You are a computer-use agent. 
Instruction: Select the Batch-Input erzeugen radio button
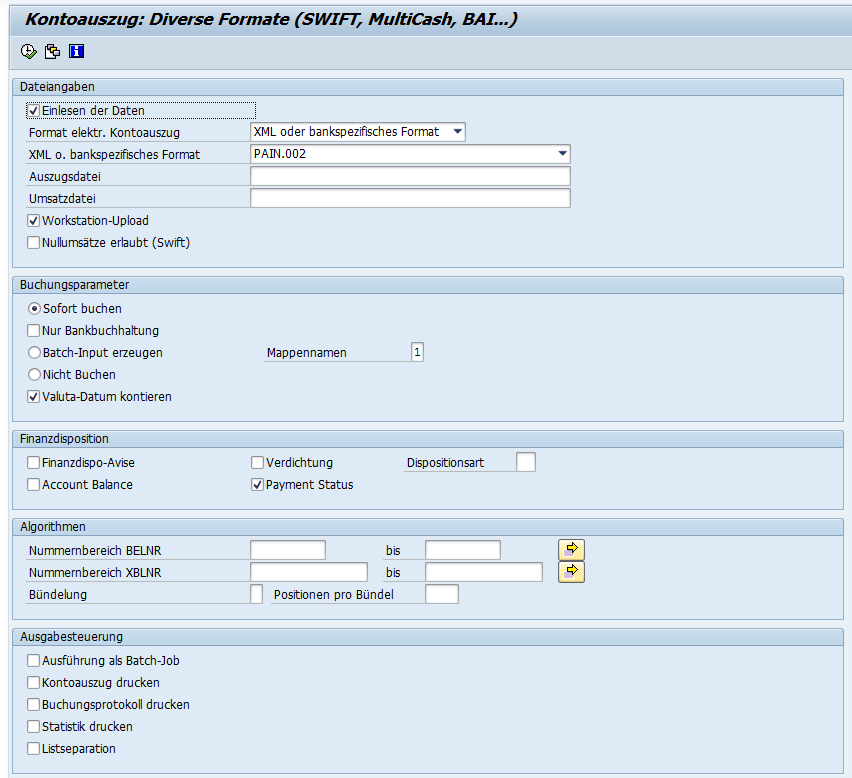(35, 353)
